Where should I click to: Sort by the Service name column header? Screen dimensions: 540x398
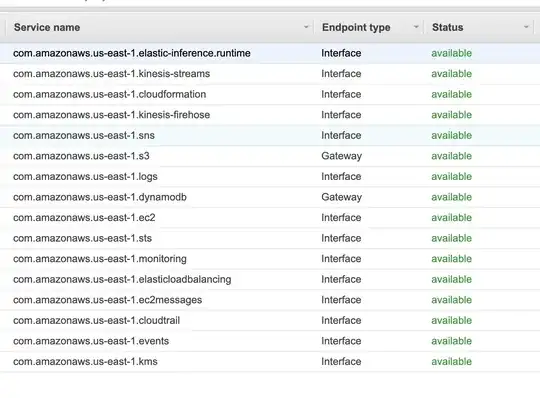click(47, 27)
